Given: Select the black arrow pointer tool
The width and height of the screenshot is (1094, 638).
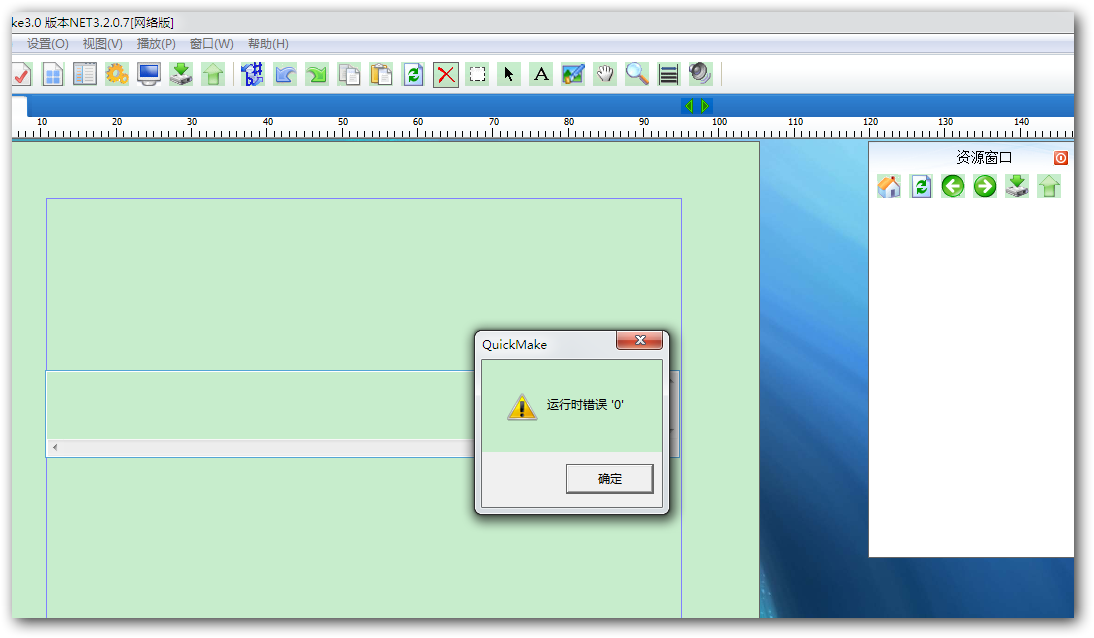Looking at the screenshot, I should point(509,74).
